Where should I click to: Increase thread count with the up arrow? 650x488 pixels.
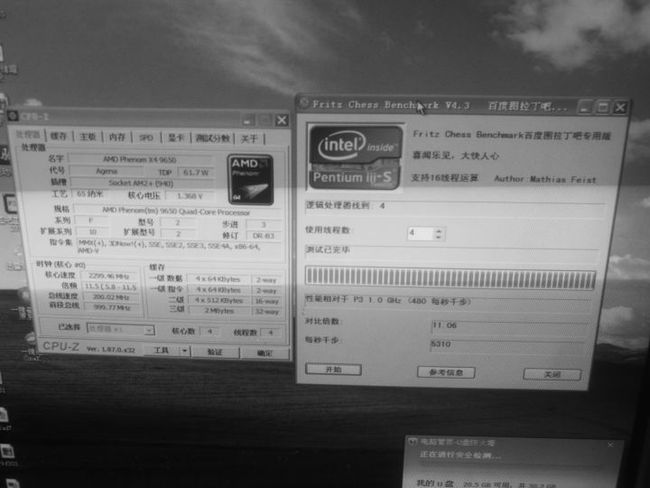point(439,230)
